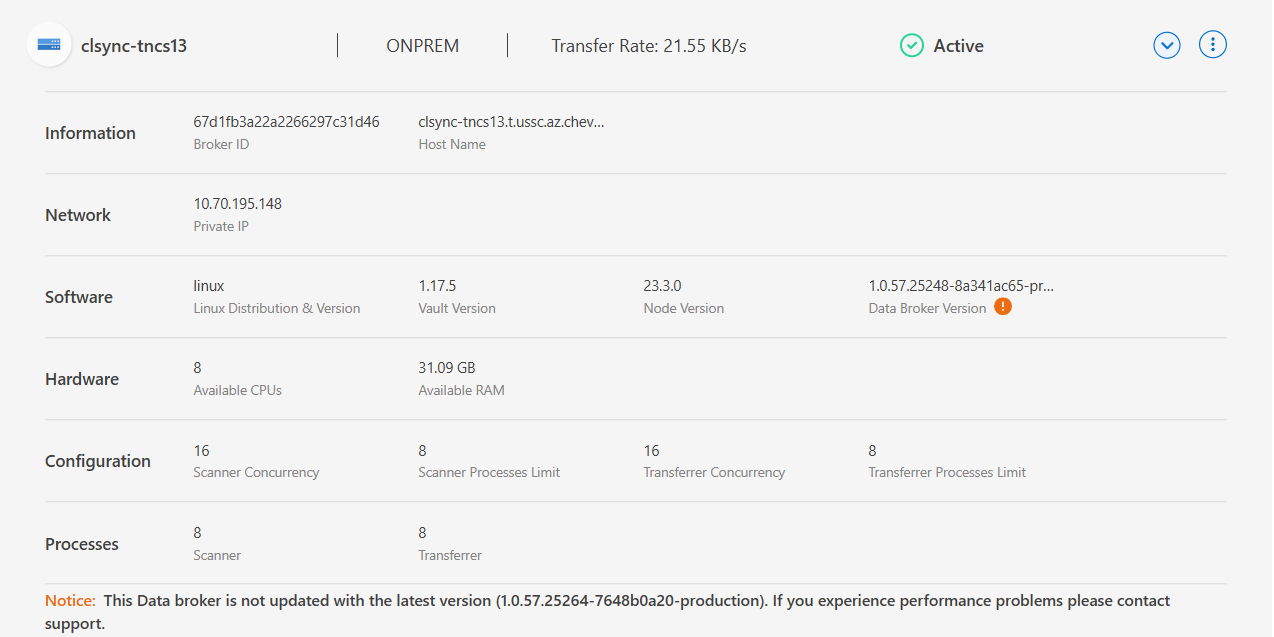This screenshot has width=1274, height=637.
Task: Click the truncated Host Name to reveal full value
Action: pyautogui.click(x=511, y=120)
